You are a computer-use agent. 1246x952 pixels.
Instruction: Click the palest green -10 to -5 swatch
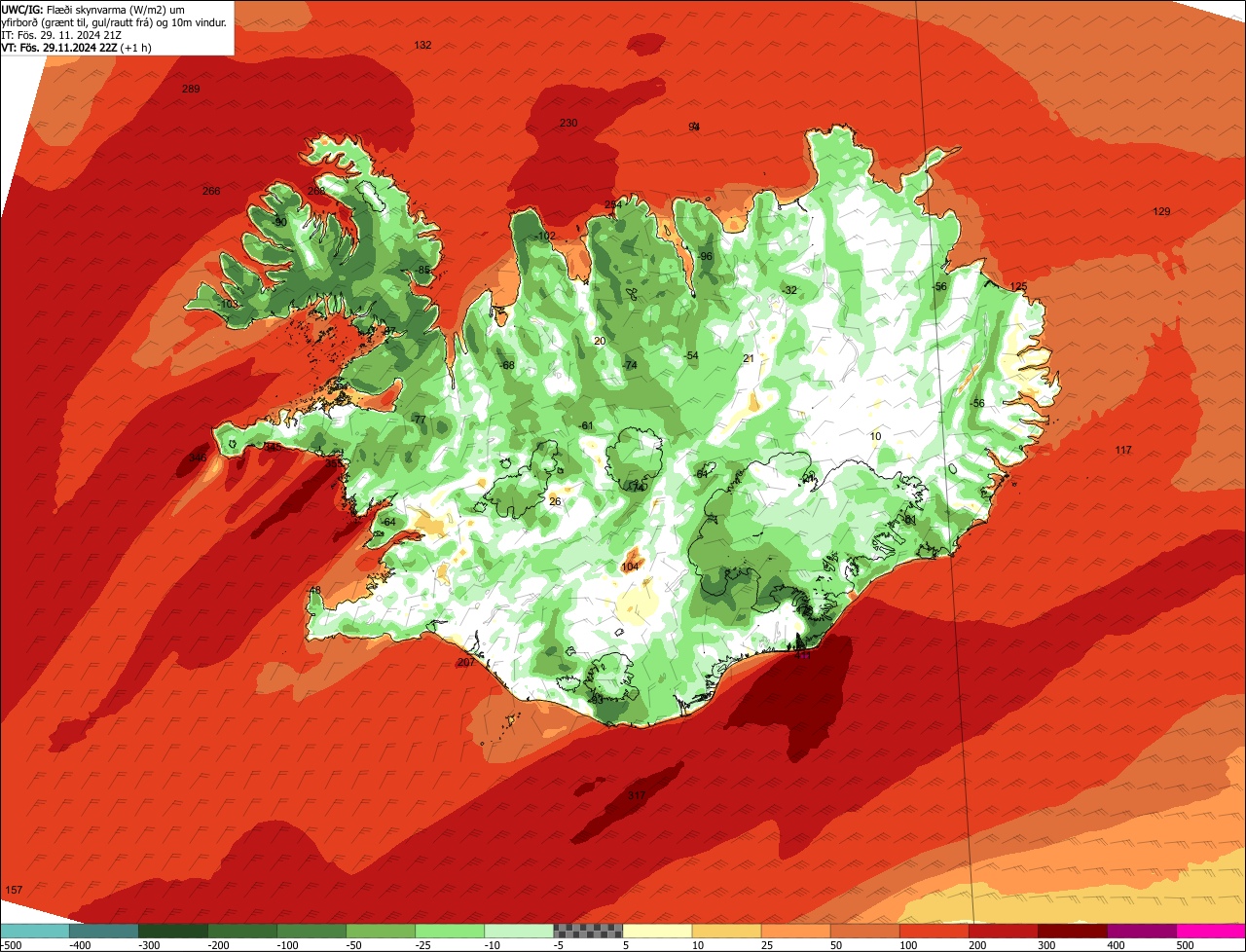tap(519, 931)
